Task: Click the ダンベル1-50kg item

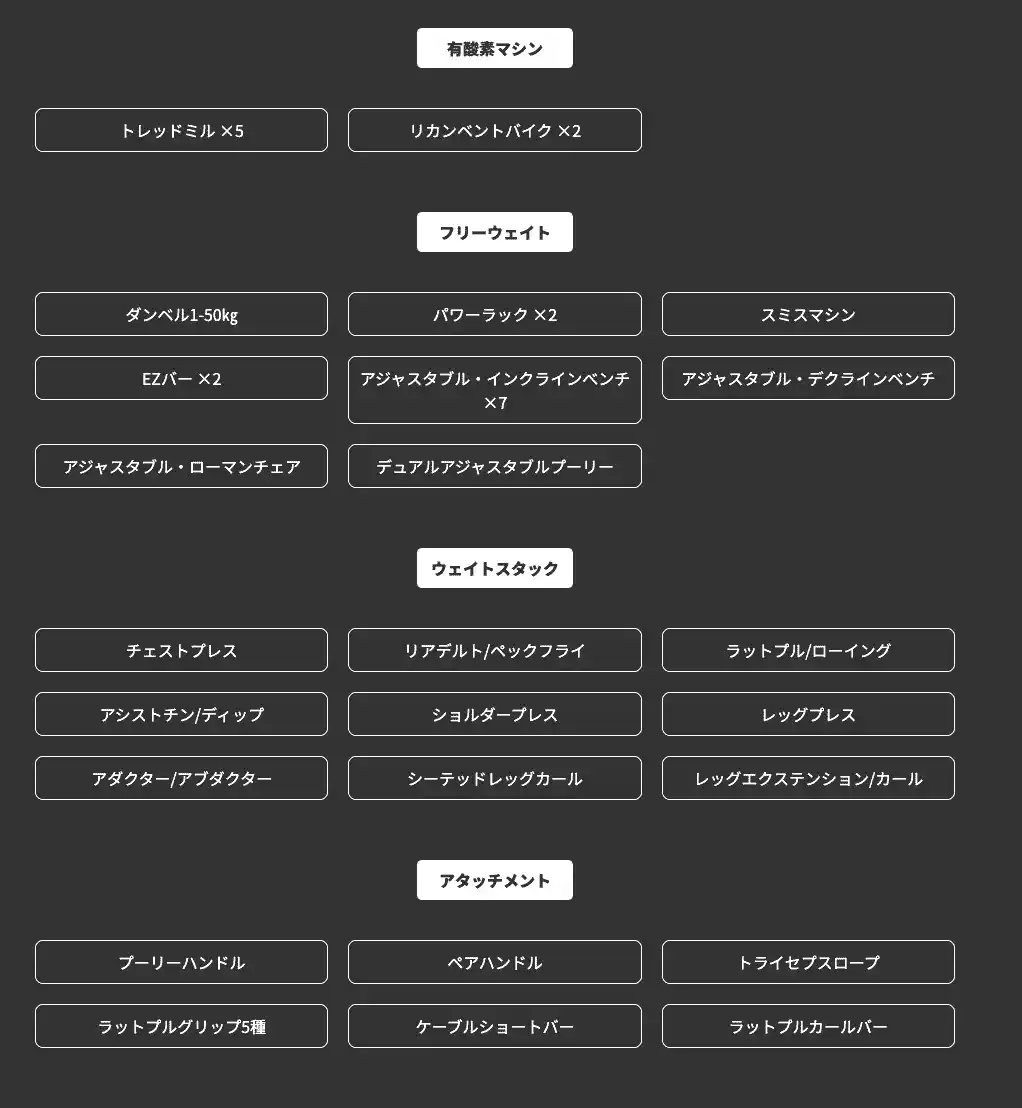Action: [x=181, y=314]
